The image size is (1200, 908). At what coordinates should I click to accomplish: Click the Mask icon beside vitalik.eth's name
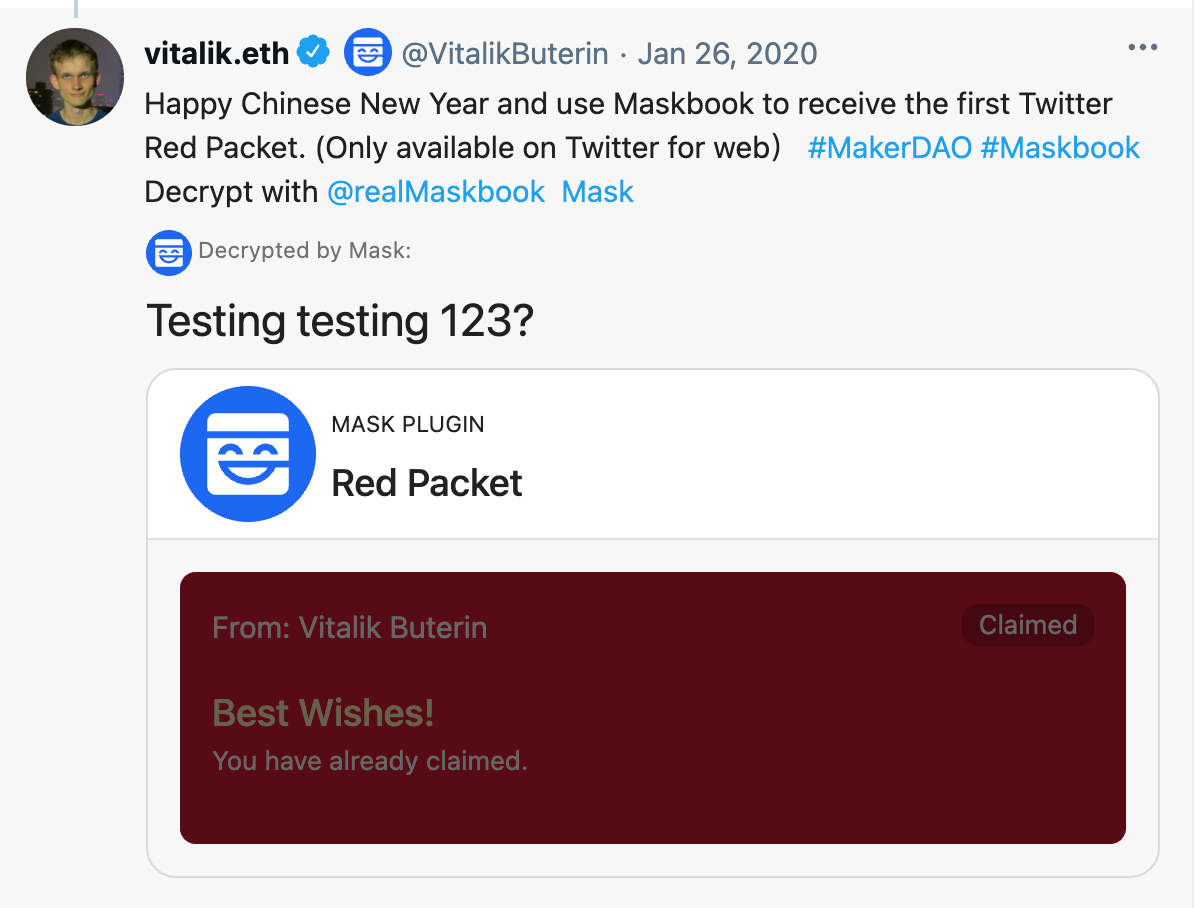[368, 52]
